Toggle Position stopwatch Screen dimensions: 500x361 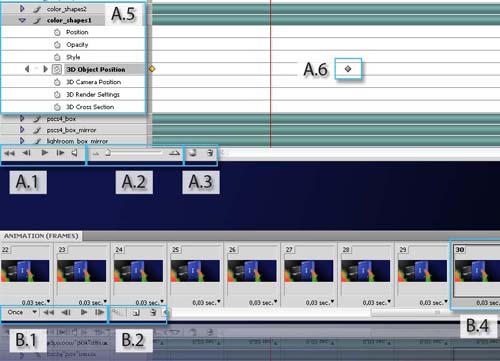click(x=57, y=32)
